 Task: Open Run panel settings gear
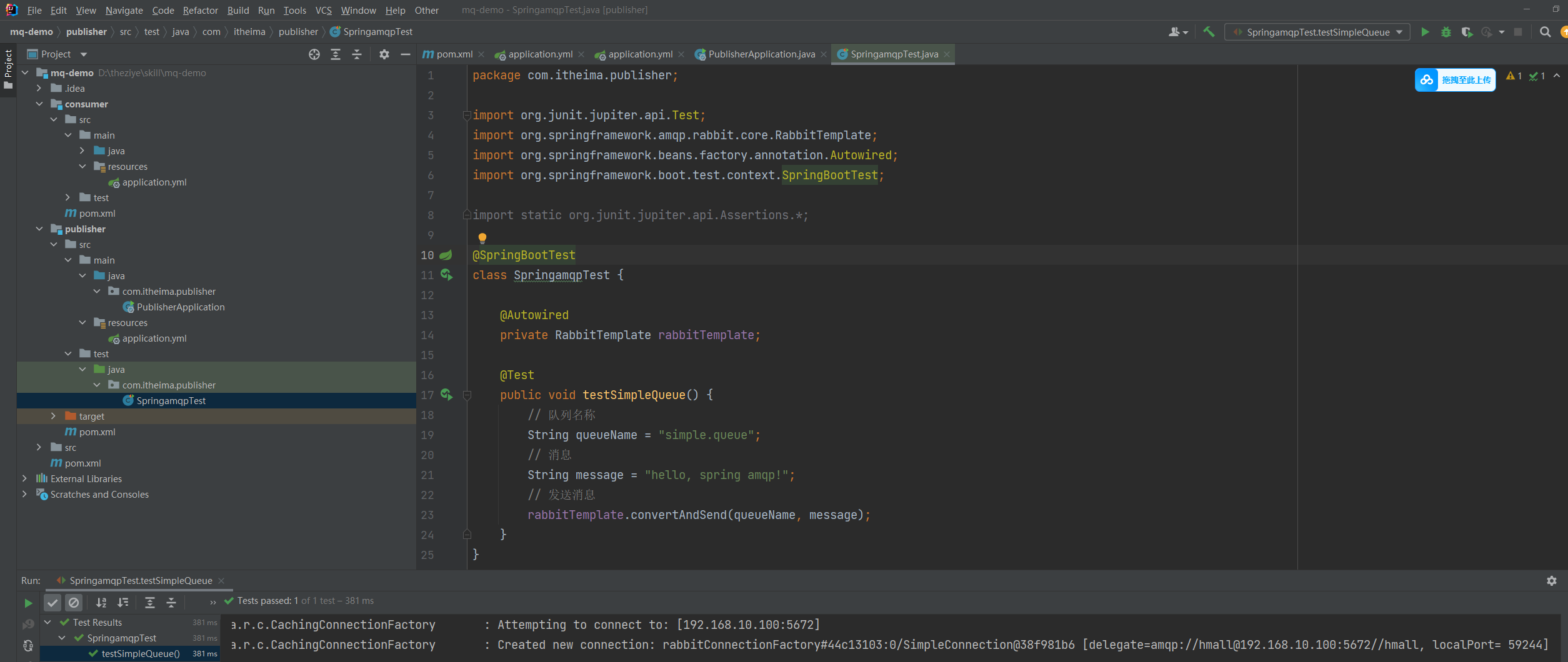tap(1552, 581)
